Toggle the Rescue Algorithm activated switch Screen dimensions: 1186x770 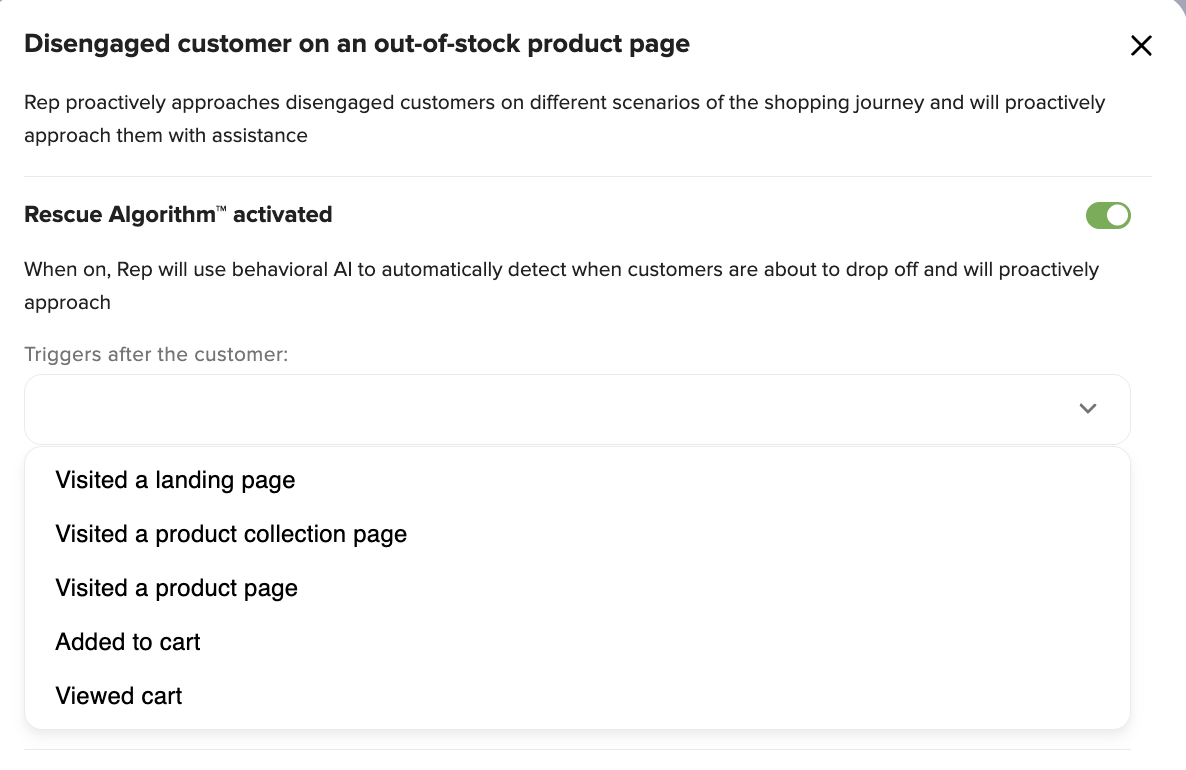(x=1108, y=216)
